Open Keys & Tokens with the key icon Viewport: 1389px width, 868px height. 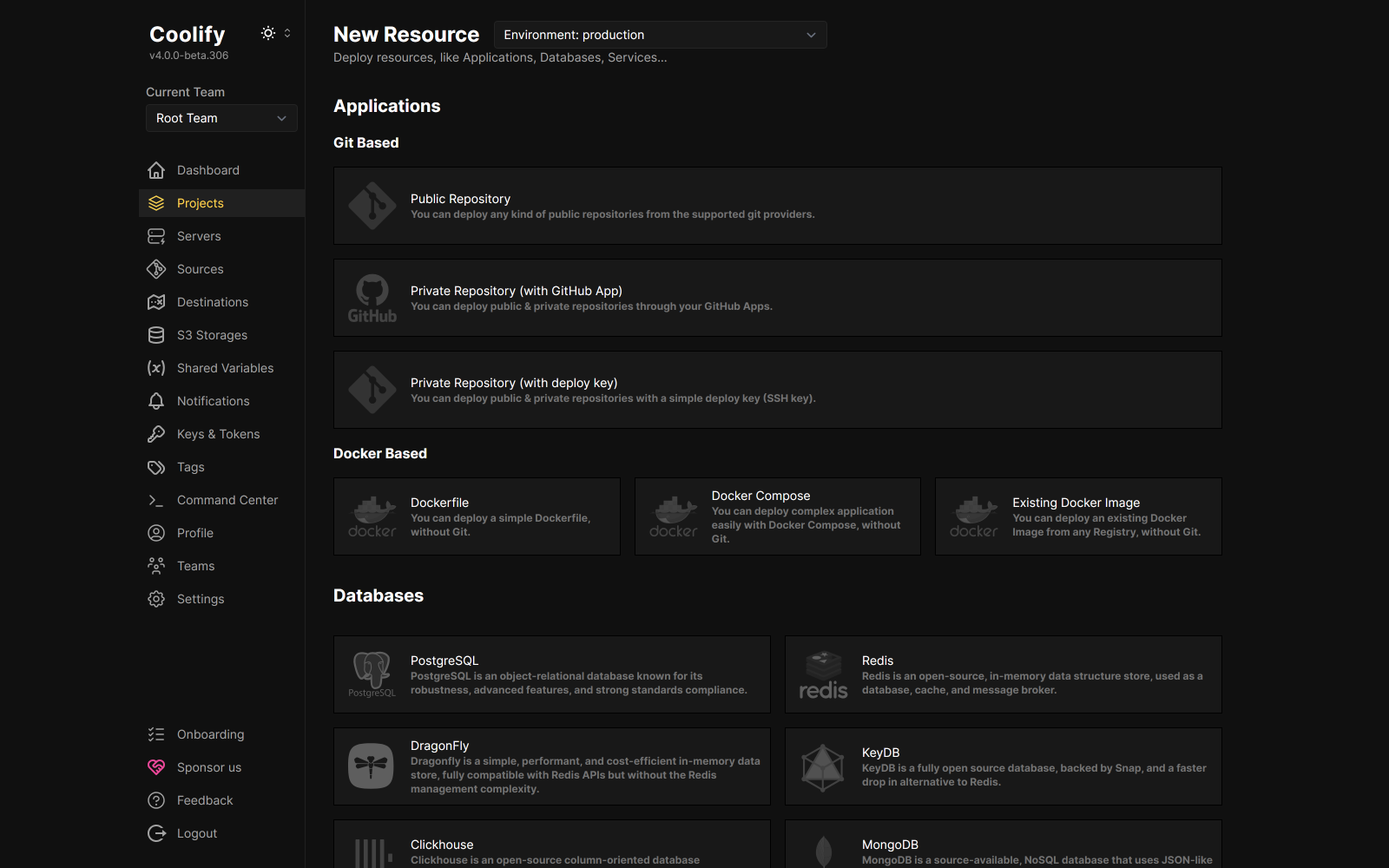click(x=156, y=433)
